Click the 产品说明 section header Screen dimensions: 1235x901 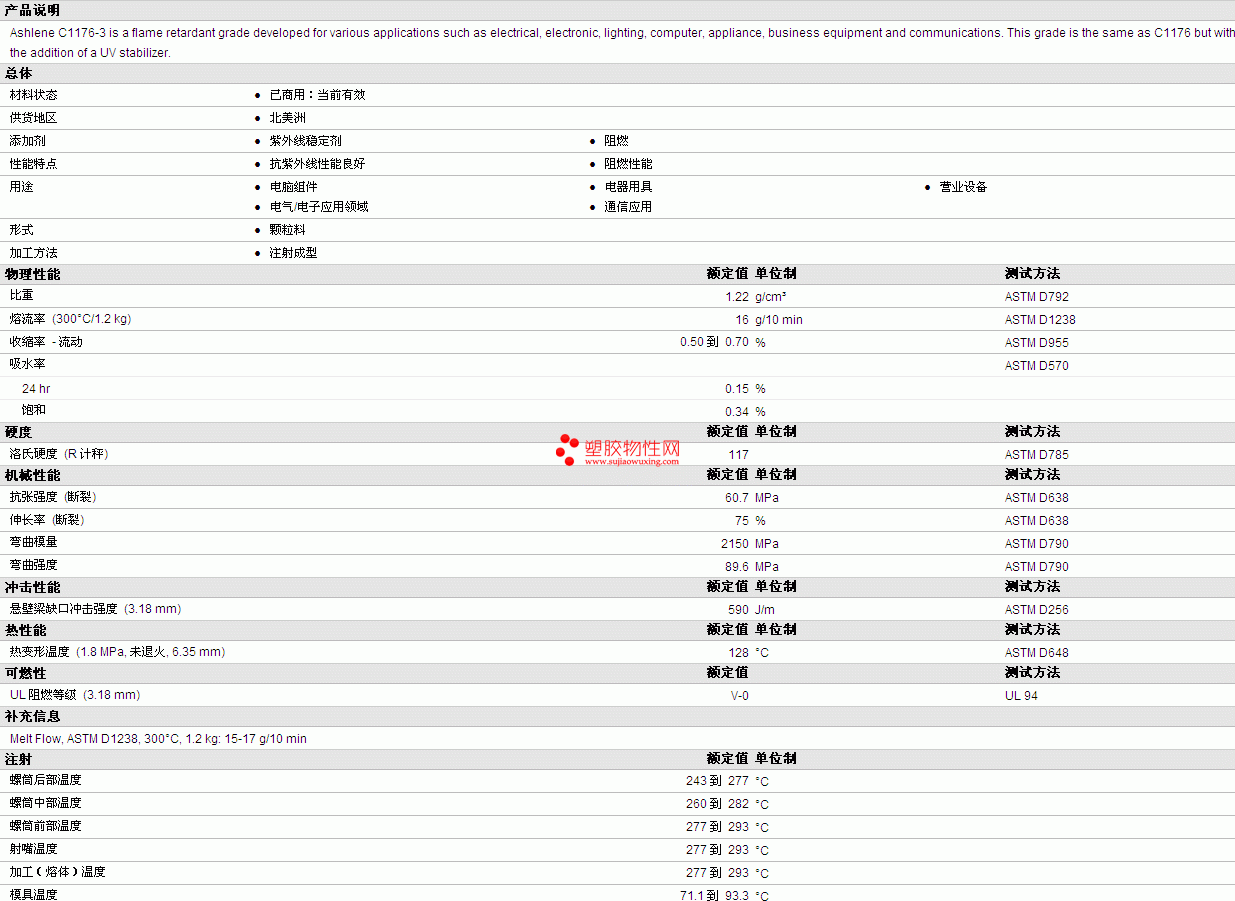click(x=32, y=10)
